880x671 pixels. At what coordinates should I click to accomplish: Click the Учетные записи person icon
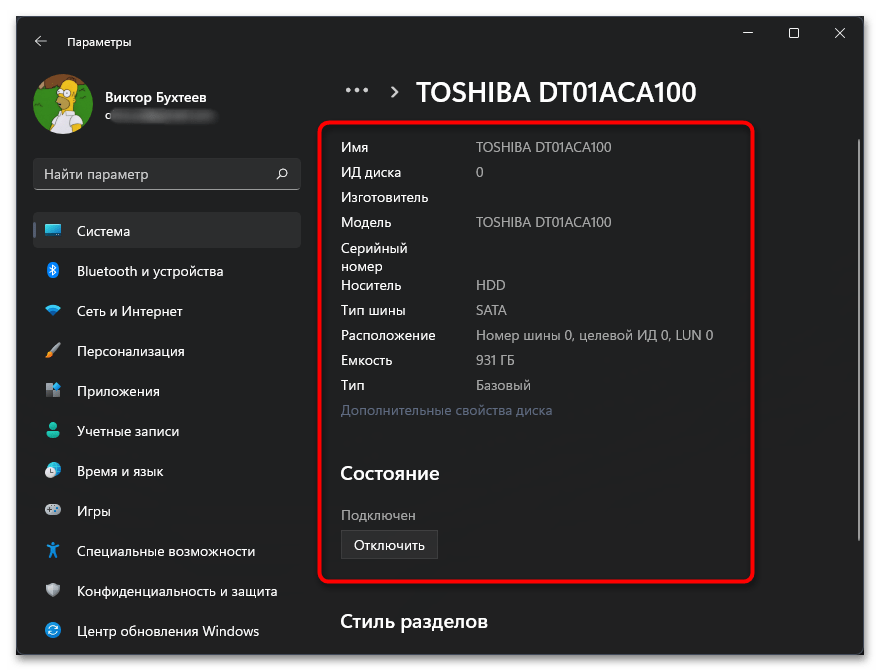pos(53,430)
